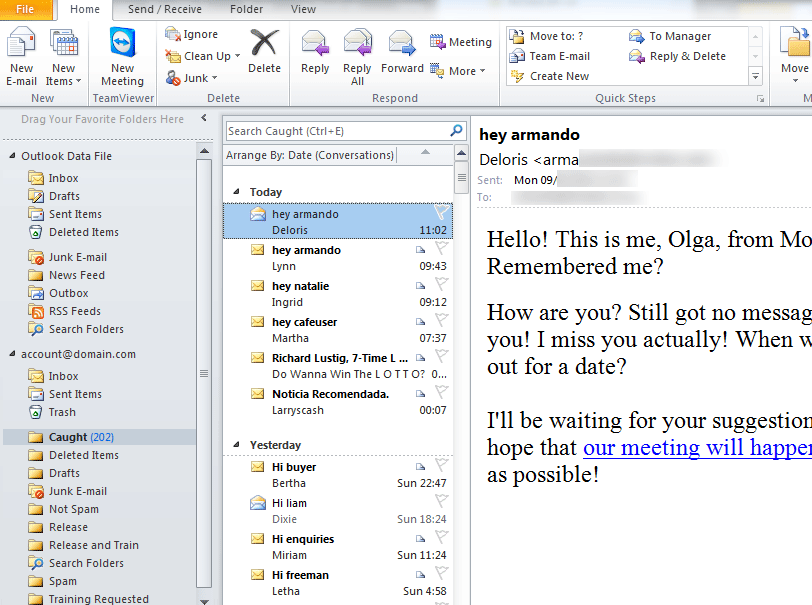Screen dimensions: 812x605
Task: Open the Trash folder
Action: coord(52,412)
